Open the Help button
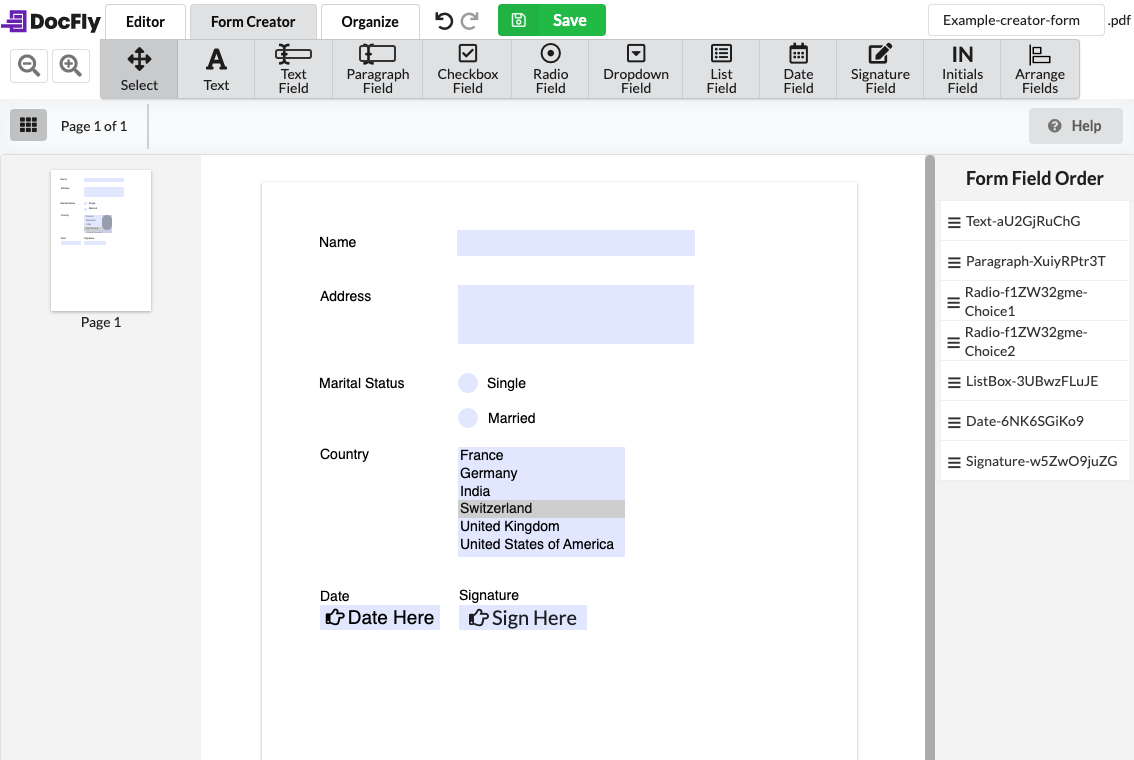1134x760 pixels. pos(1076,125)
